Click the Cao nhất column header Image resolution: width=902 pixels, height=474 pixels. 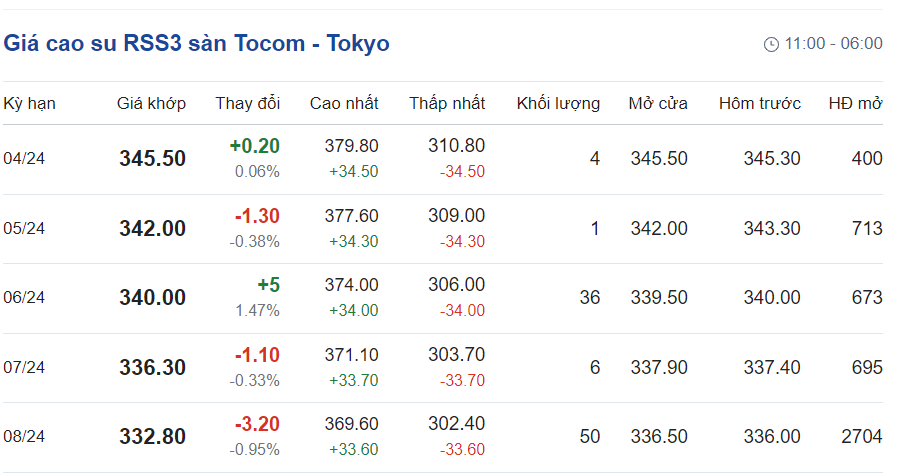click(x=344, y=103)
